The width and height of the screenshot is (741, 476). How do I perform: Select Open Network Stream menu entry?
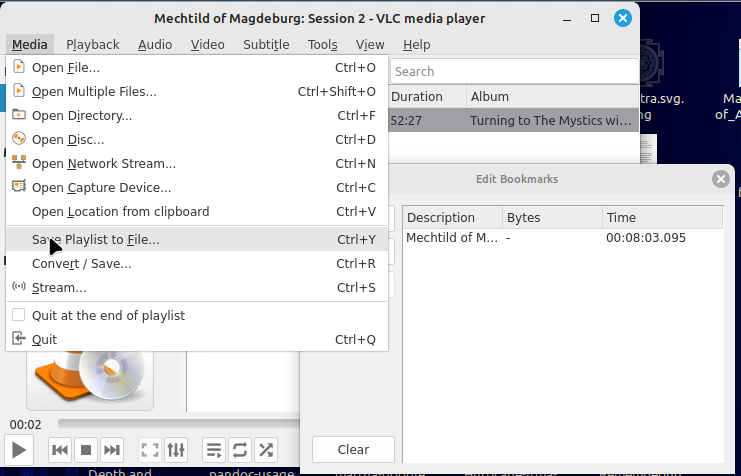click(197, 164)
